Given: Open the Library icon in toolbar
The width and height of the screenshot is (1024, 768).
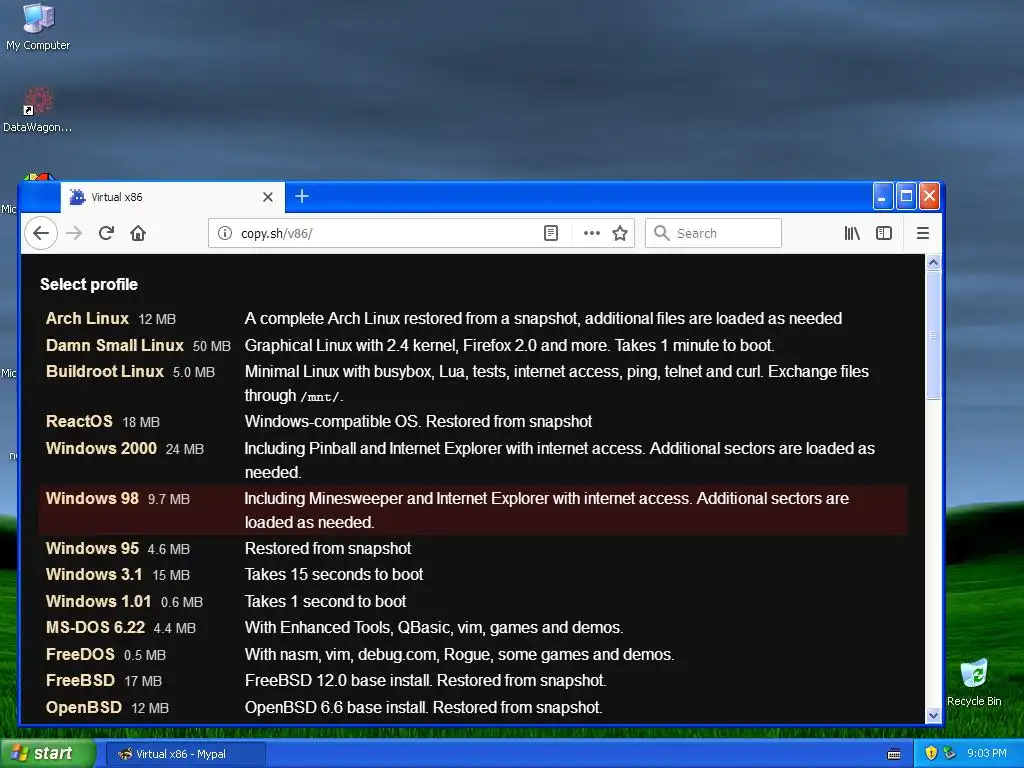Looking at the screenshot, I should 852,233.
